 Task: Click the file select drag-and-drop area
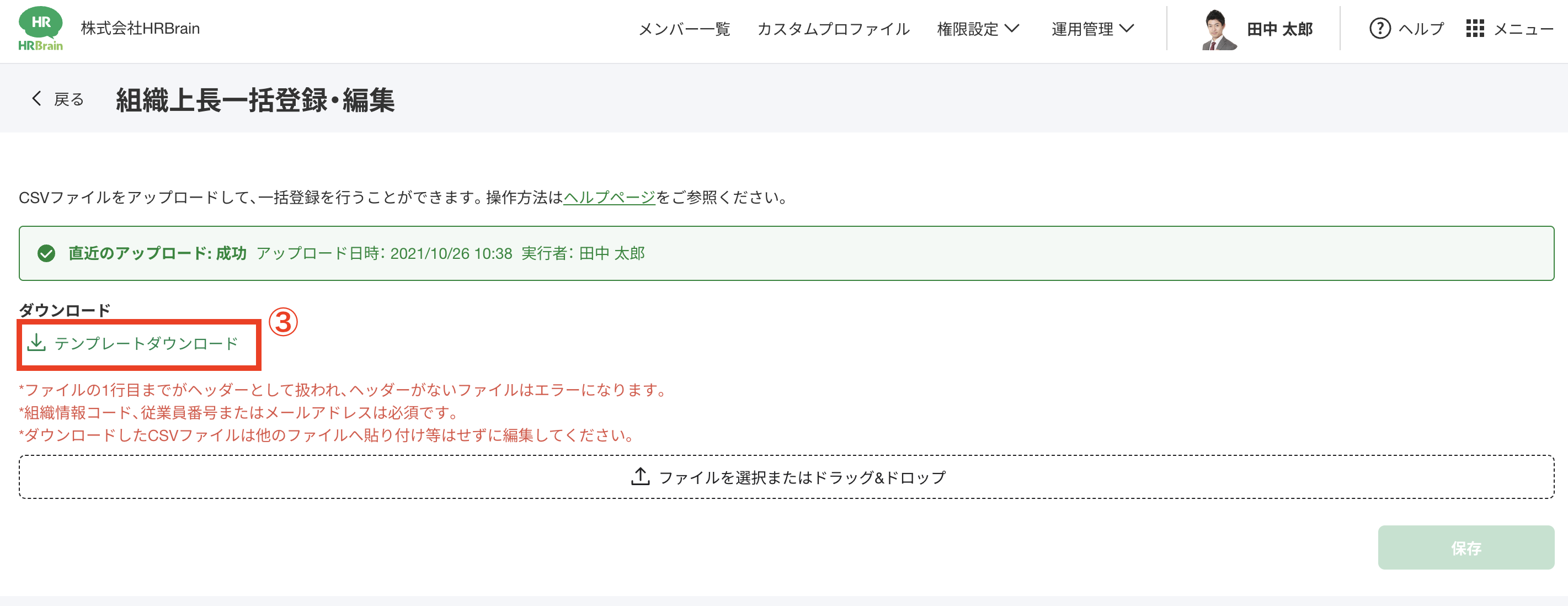click(786, 477)
